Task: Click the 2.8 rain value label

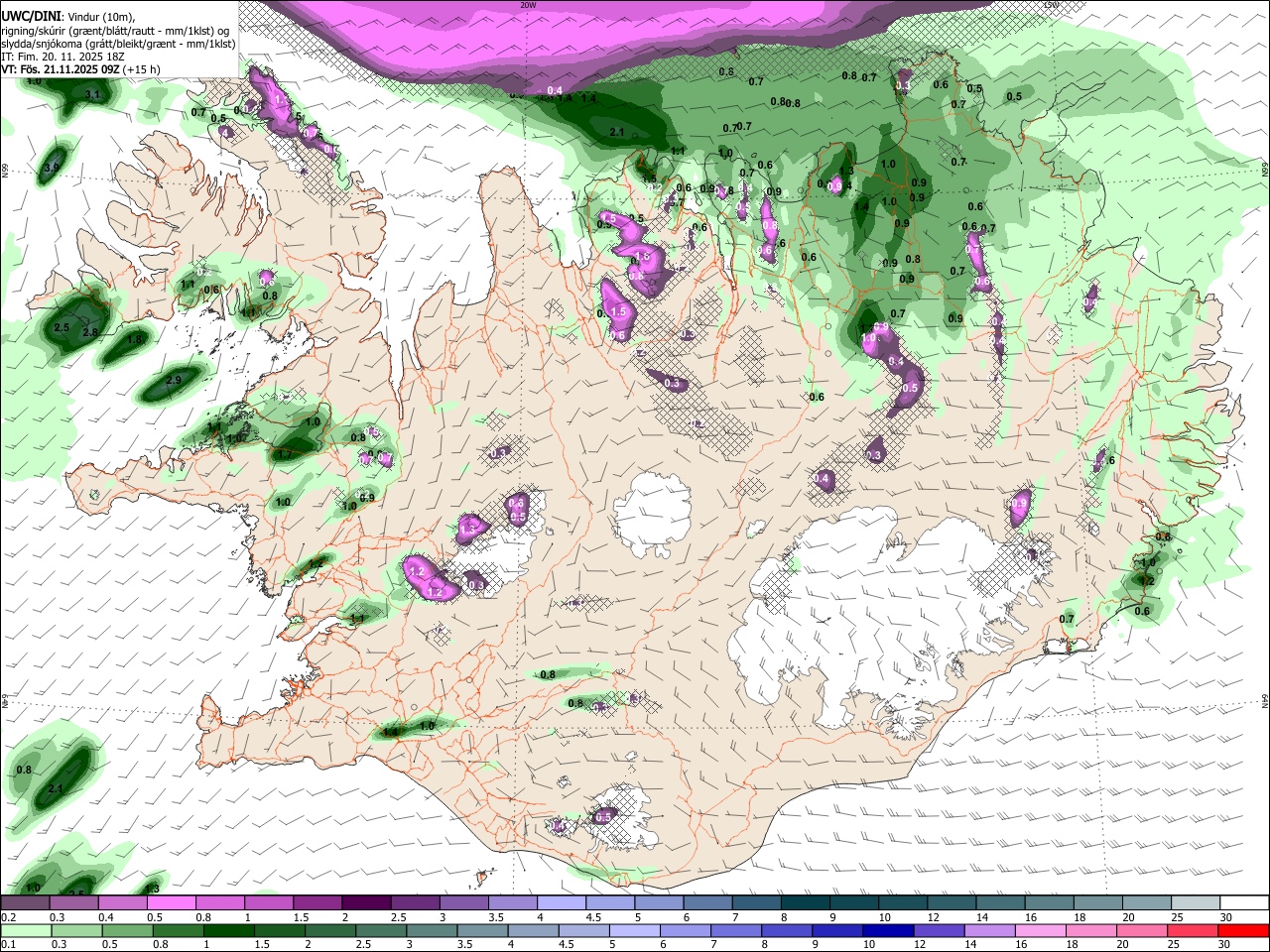Action: 90,332
